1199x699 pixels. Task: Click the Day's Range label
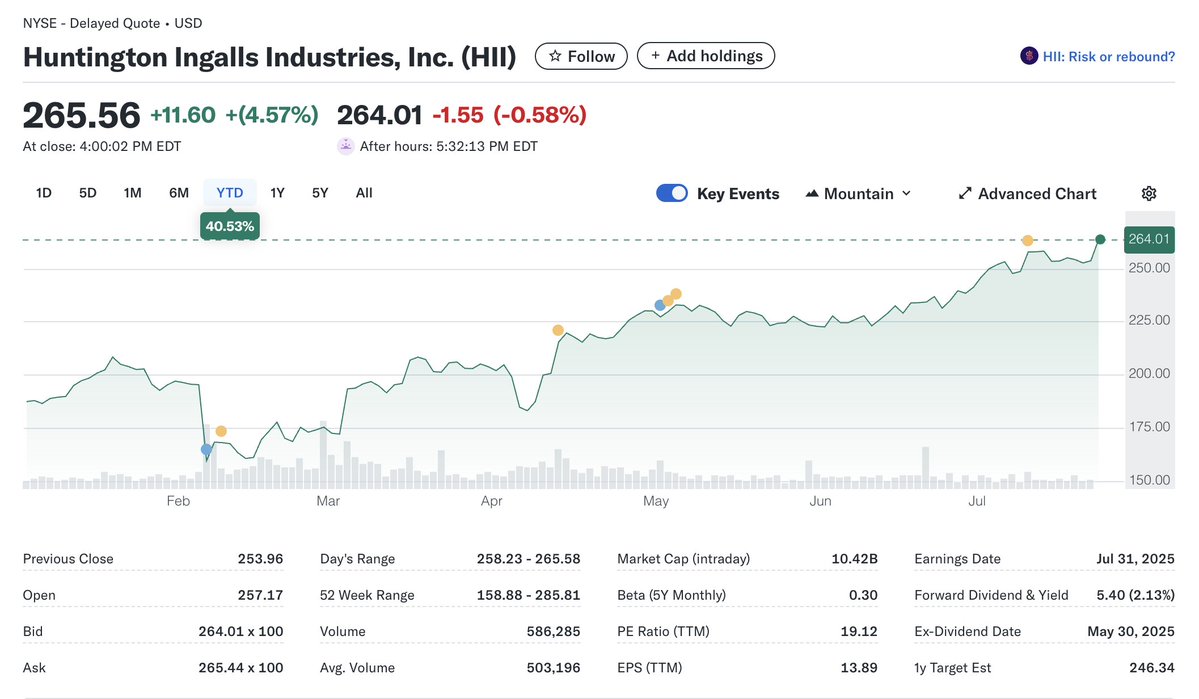[357, 559]
